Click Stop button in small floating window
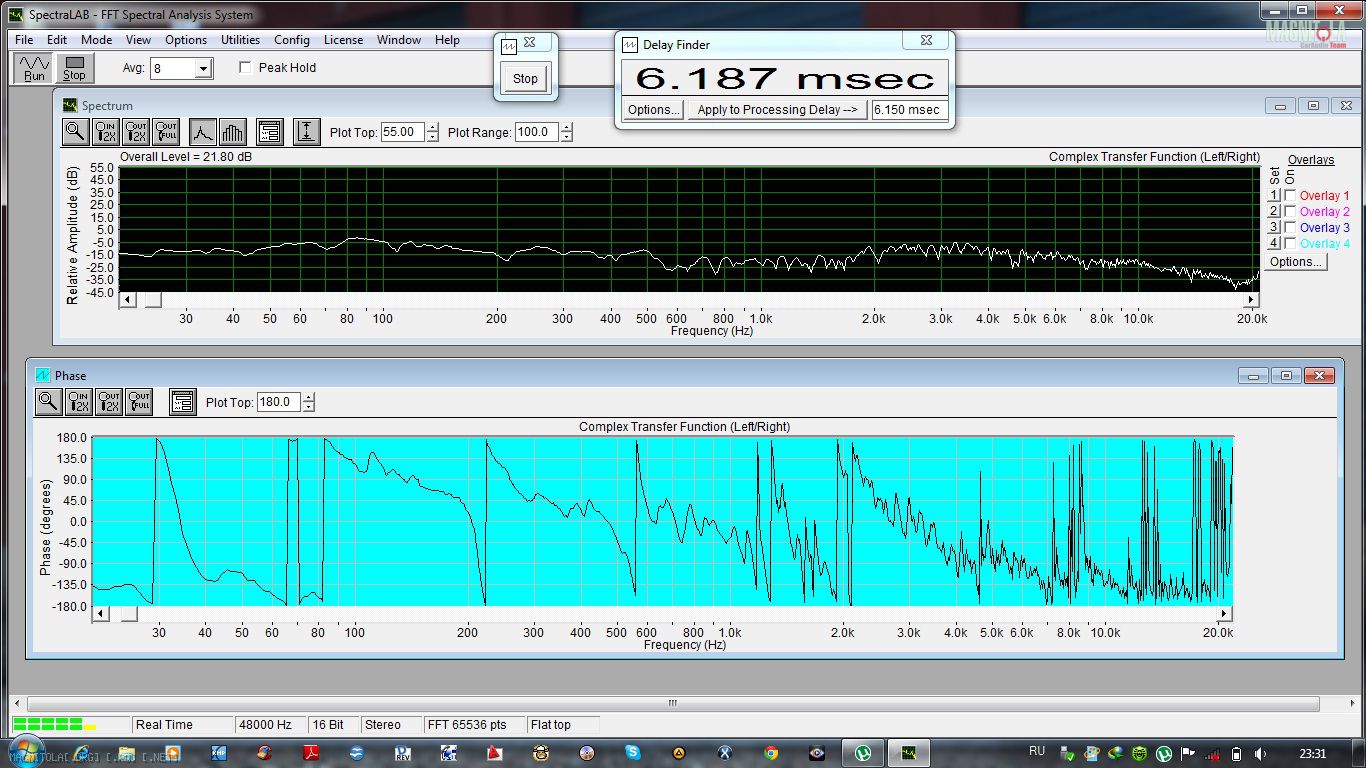The width and height of the screenshot is (1366, 768). click(525, 78)
